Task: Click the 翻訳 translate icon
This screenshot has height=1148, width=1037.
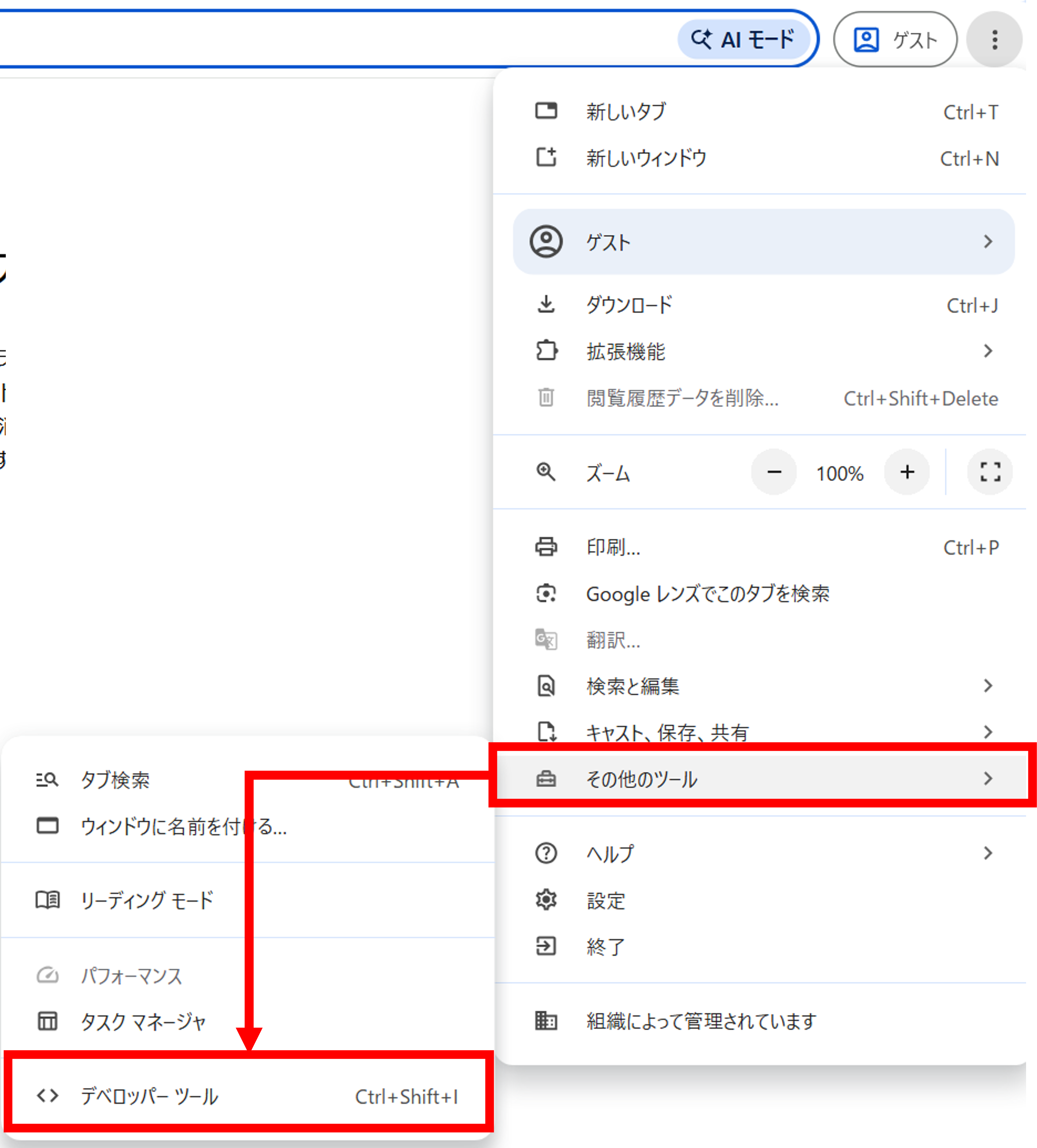Action: tap(546, 639)
